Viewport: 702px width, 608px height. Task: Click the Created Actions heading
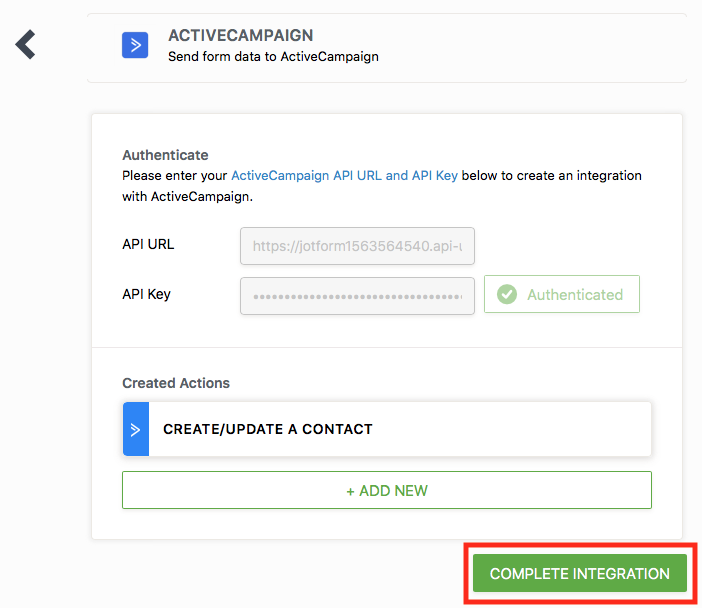(176, 383)
